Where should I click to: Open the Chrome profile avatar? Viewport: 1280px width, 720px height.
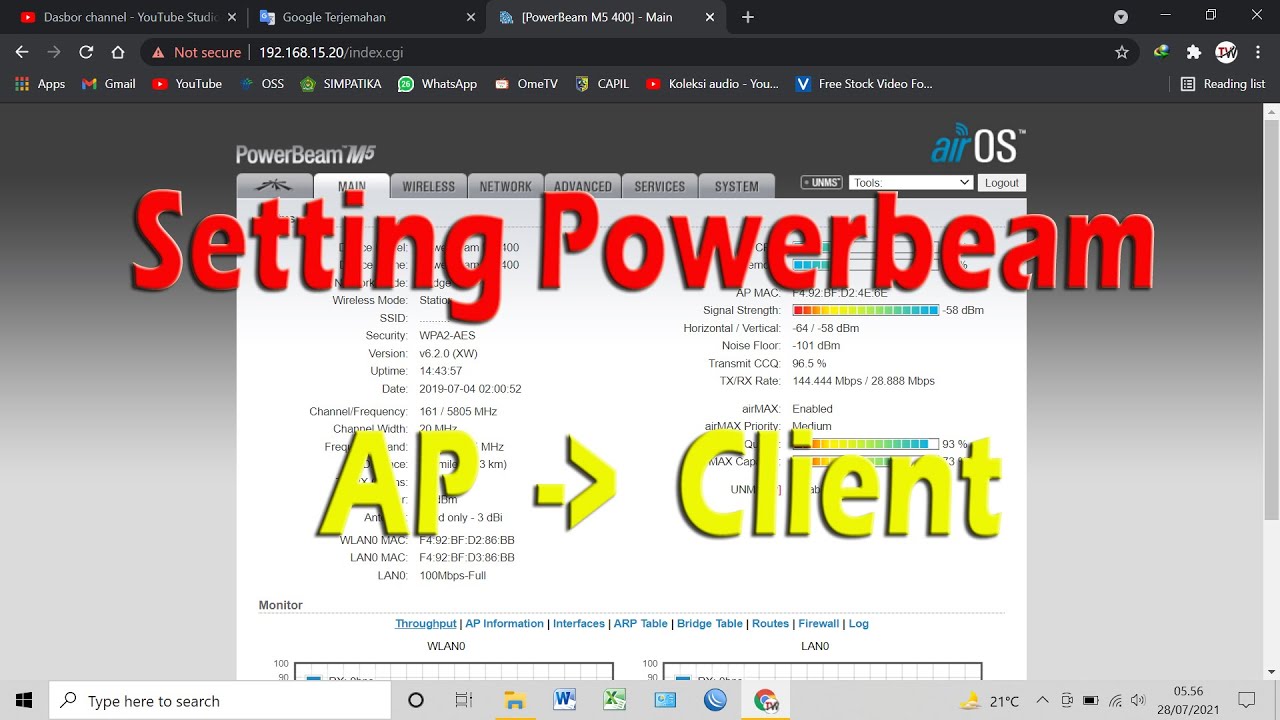coord(1226,52)
